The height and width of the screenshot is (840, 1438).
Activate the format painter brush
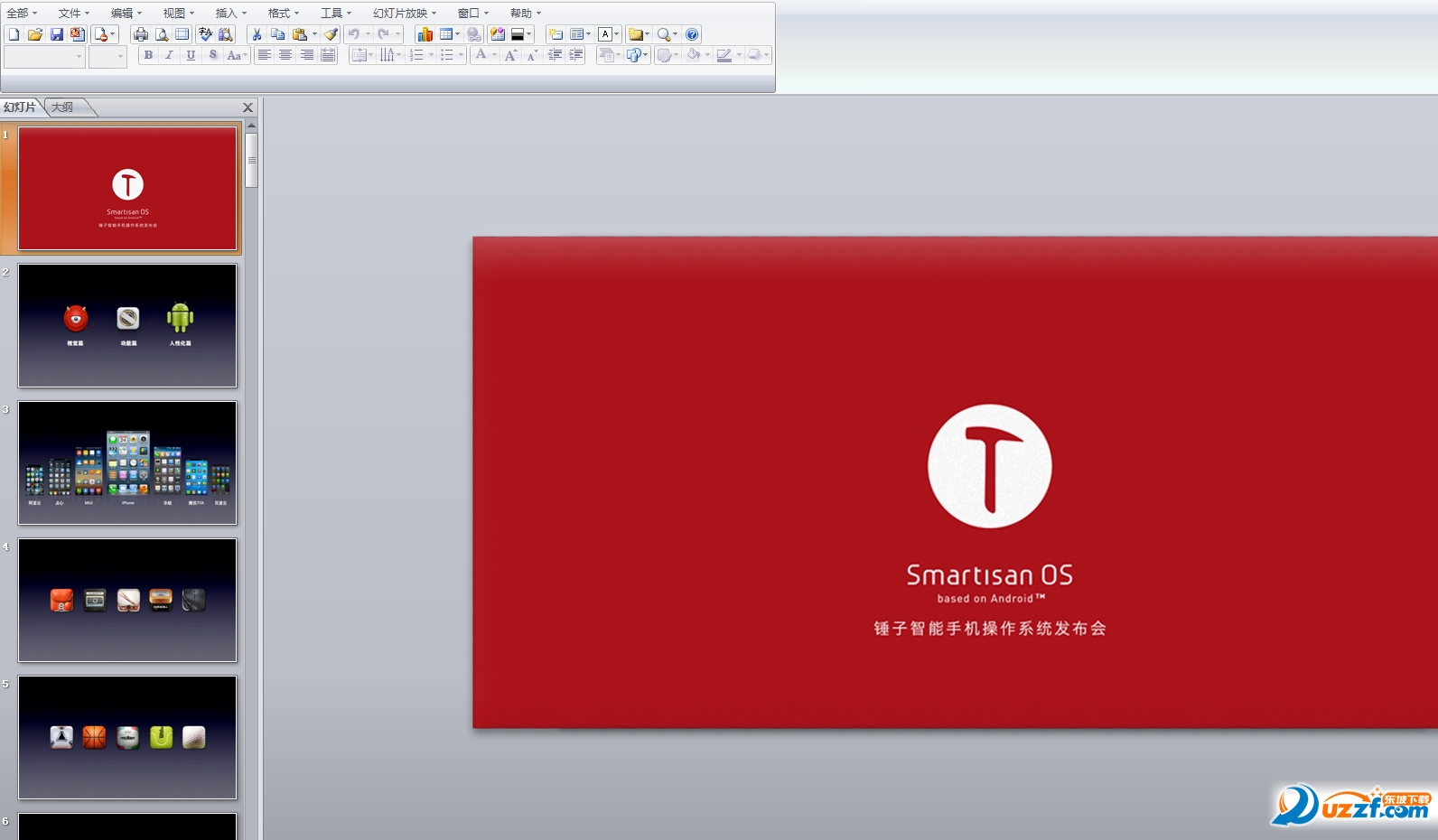click(331, 34)
